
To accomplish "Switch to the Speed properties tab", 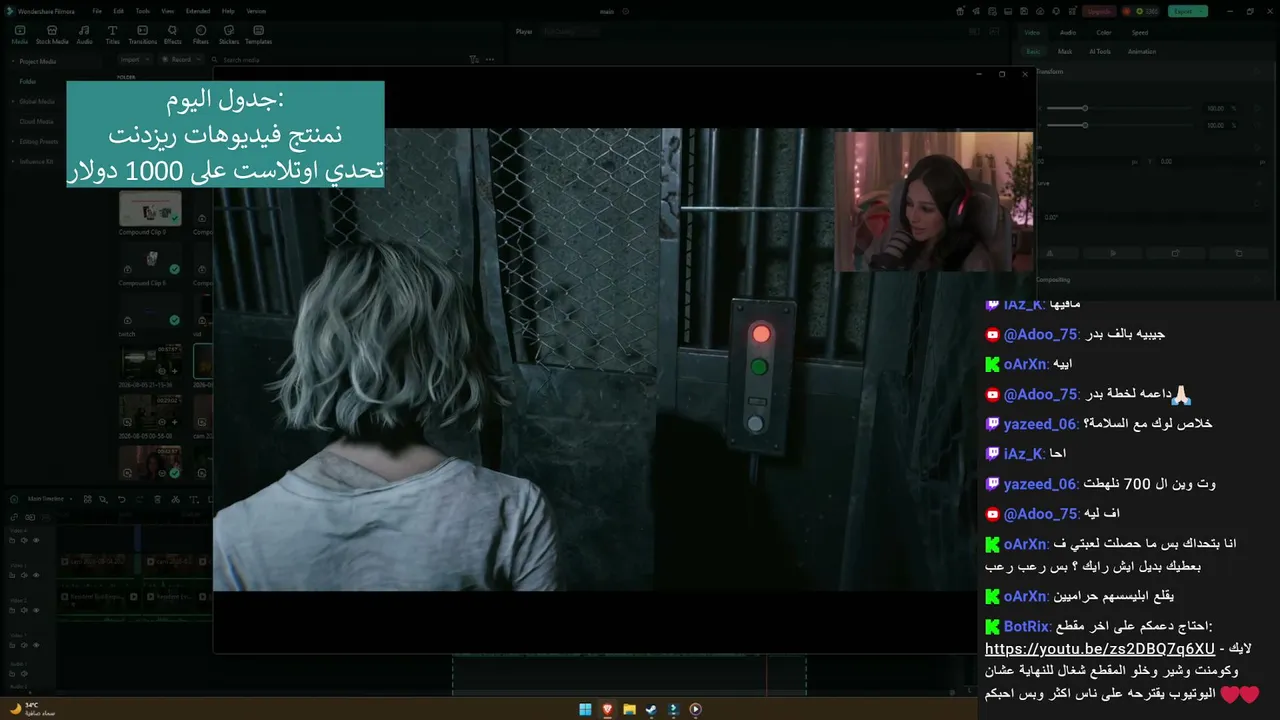I will pyautogui.click(x=1140, y=33).
